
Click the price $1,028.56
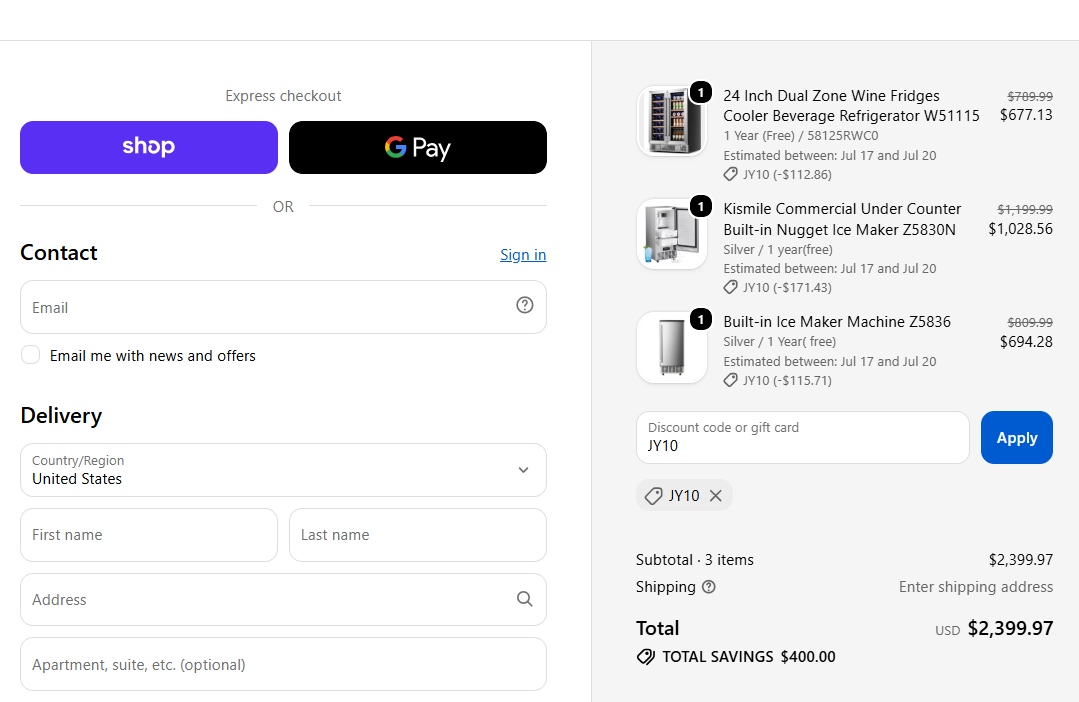(1021, 228)
